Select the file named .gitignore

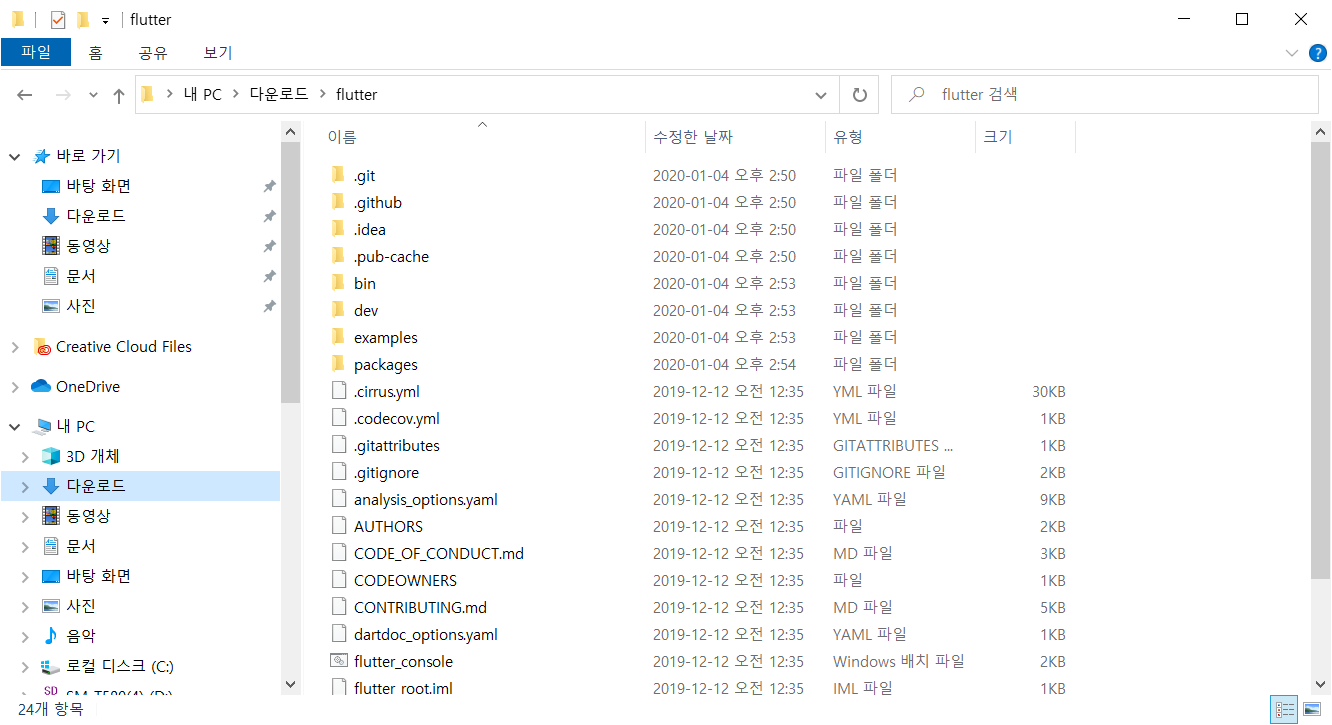(x=386, y=472)
